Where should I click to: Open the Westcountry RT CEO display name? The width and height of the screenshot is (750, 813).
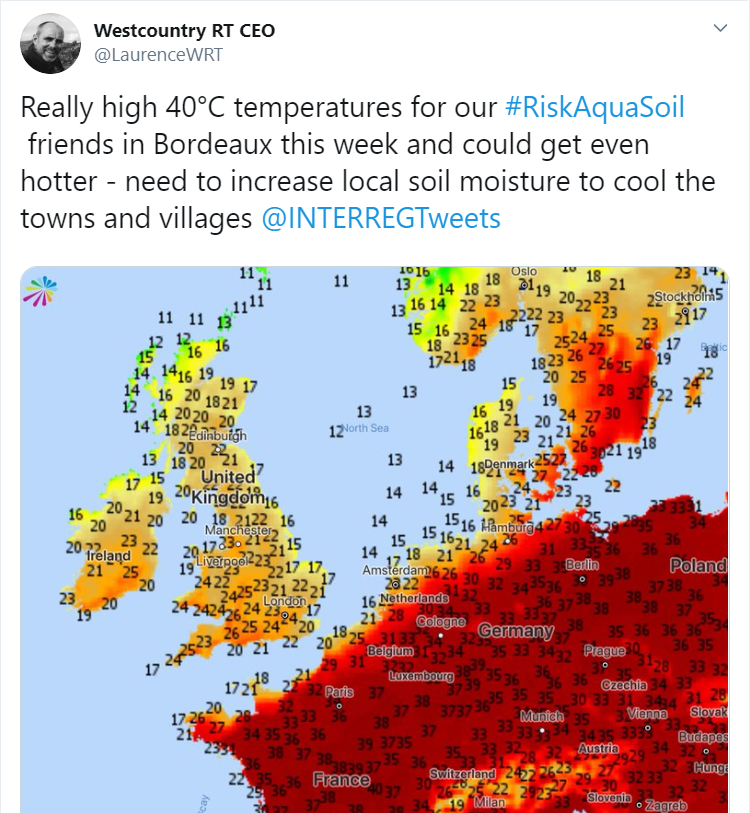184,31
